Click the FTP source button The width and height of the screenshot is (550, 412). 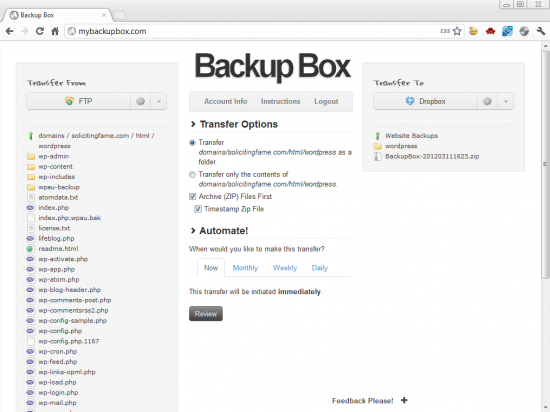coord(79,101)
